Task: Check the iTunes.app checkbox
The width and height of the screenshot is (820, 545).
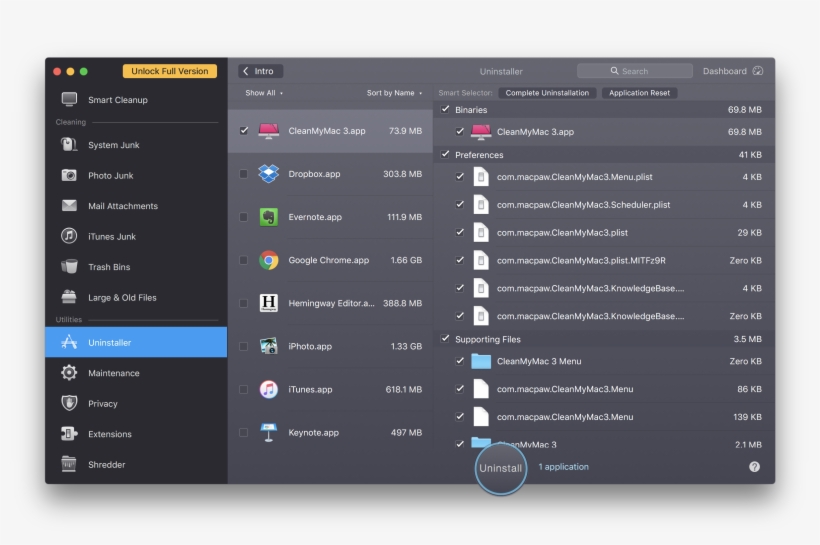Action: (x=244, y=389)
